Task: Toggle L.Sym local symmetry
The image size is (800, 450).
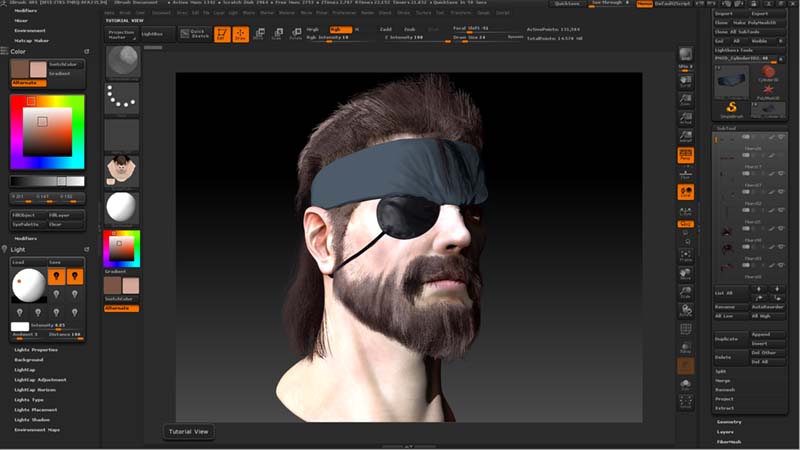Action: 685,210
